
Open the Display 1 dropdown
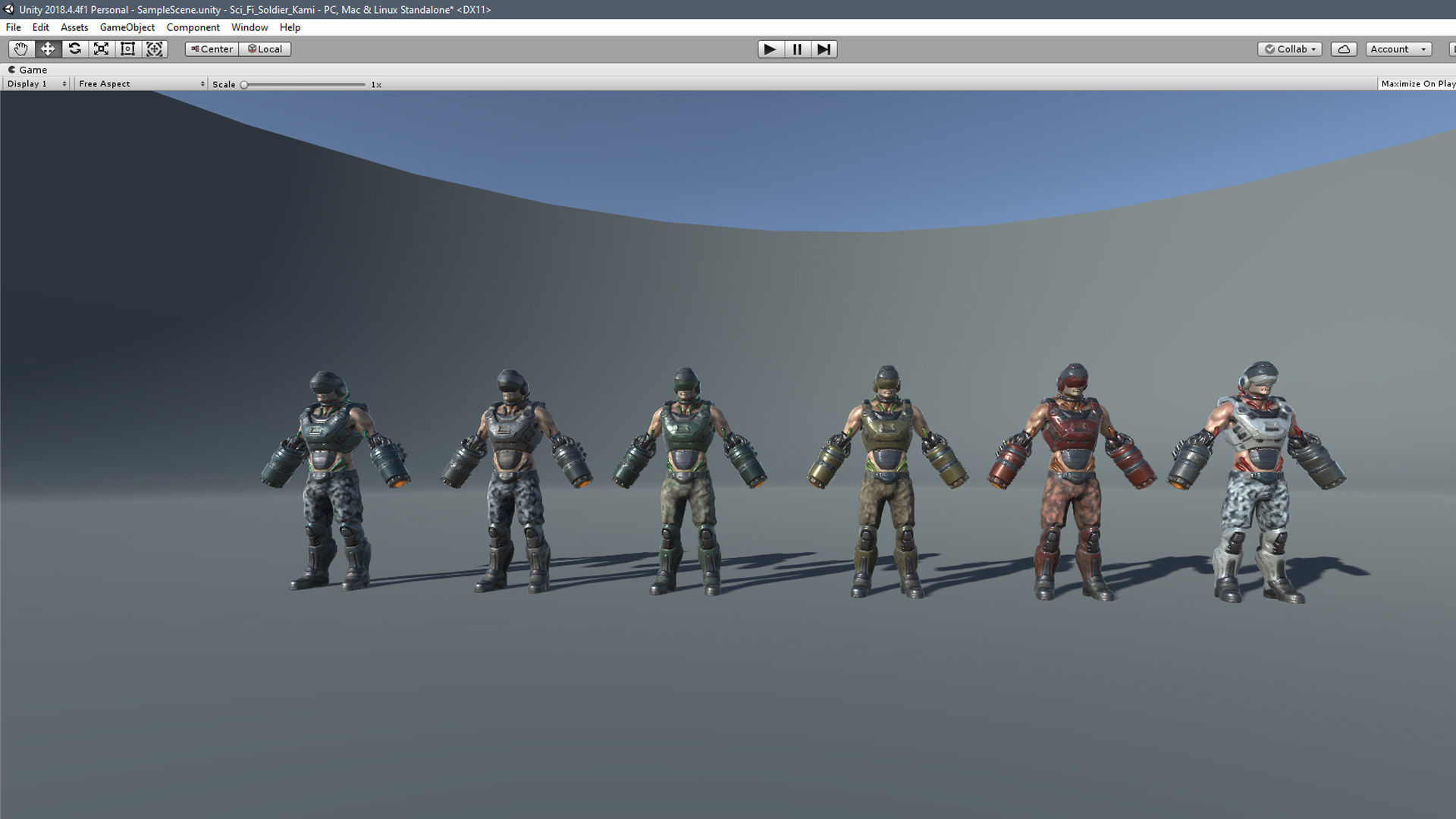[x=36, y=84]
